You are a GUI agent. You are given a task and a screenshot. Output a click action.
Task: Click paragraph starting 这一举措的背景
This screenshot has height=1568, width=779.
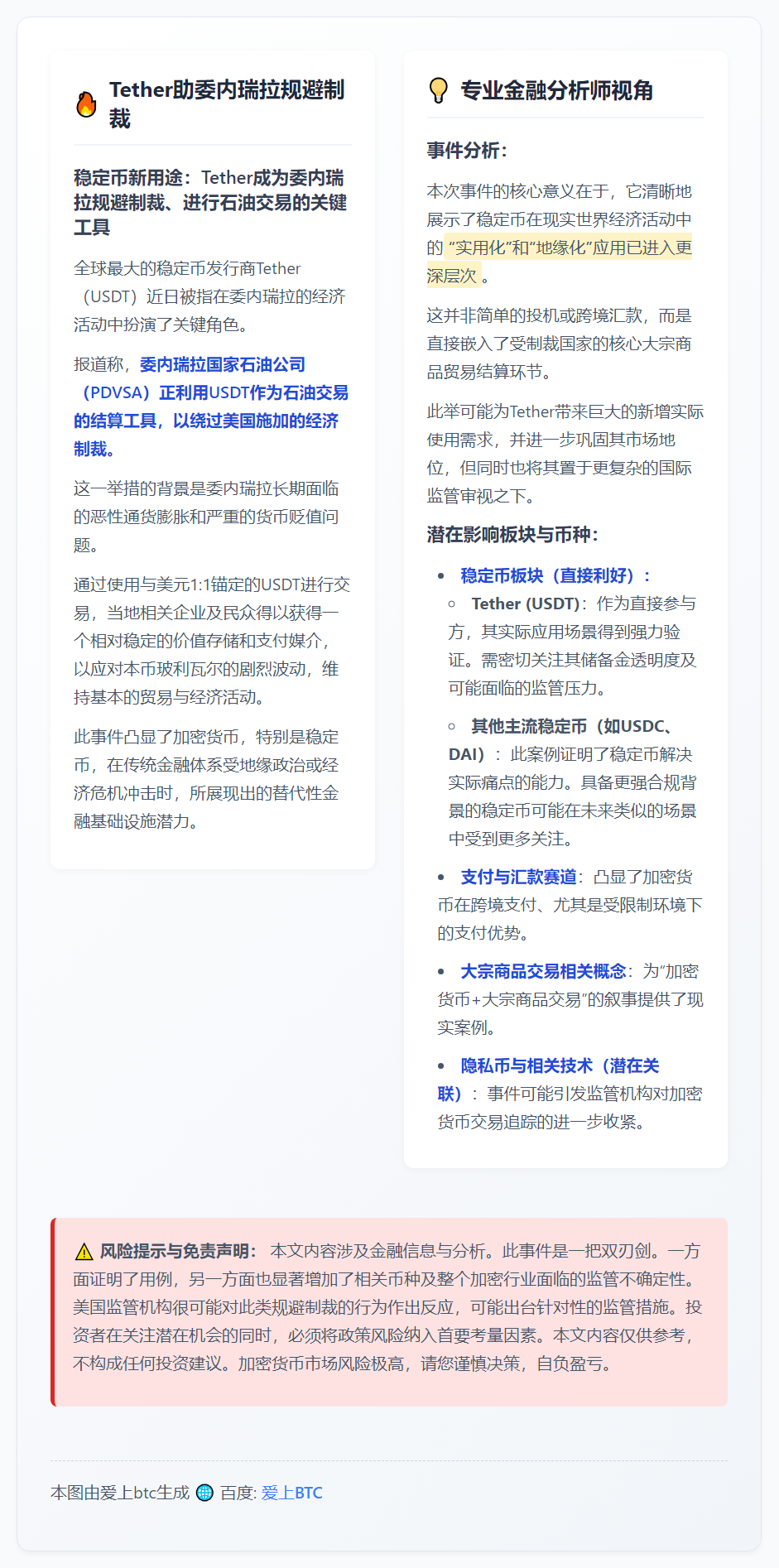[206, 517]
